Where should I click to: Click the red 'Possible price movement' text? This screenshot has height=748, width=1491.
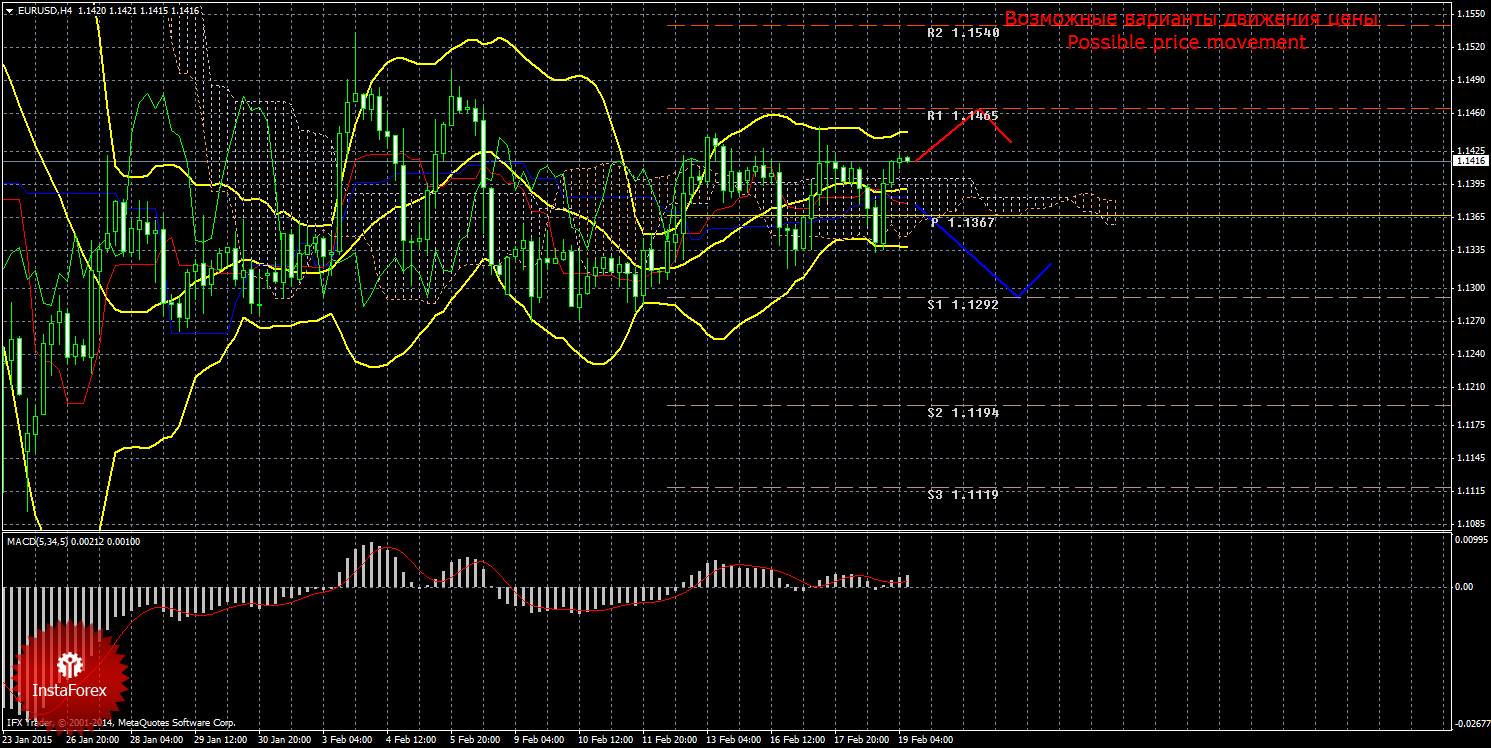(x=1186, y=43)
